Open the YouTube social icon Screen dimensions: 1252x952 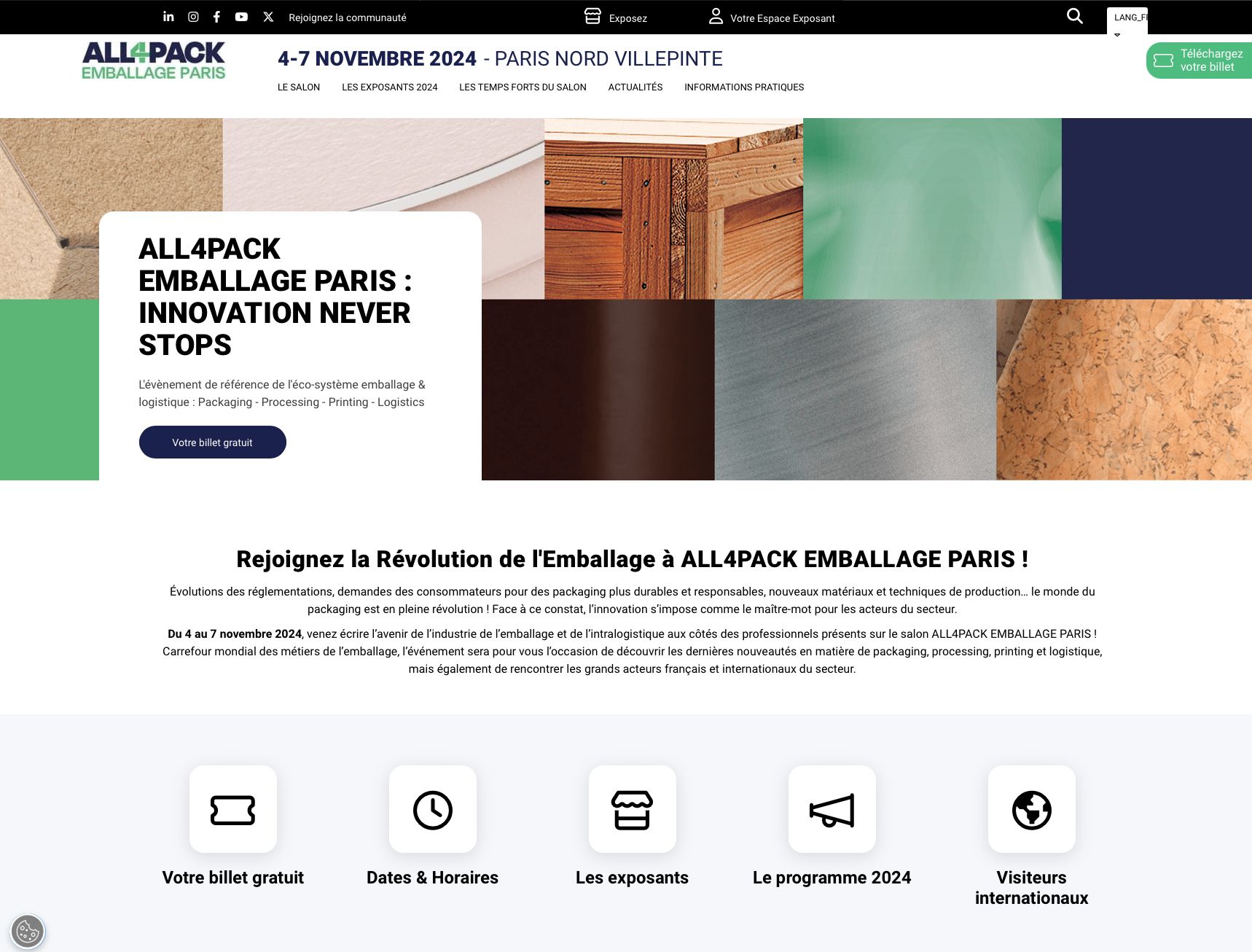point(241,17)
